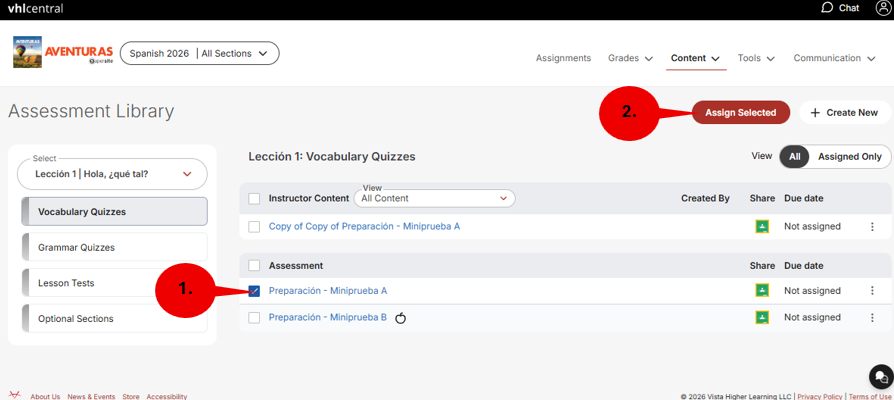Switch View toggle to Assigned Only
Image resolution: width=894 pixels, height=400 pixels.
pyautogui.click(x=850, y=157)
